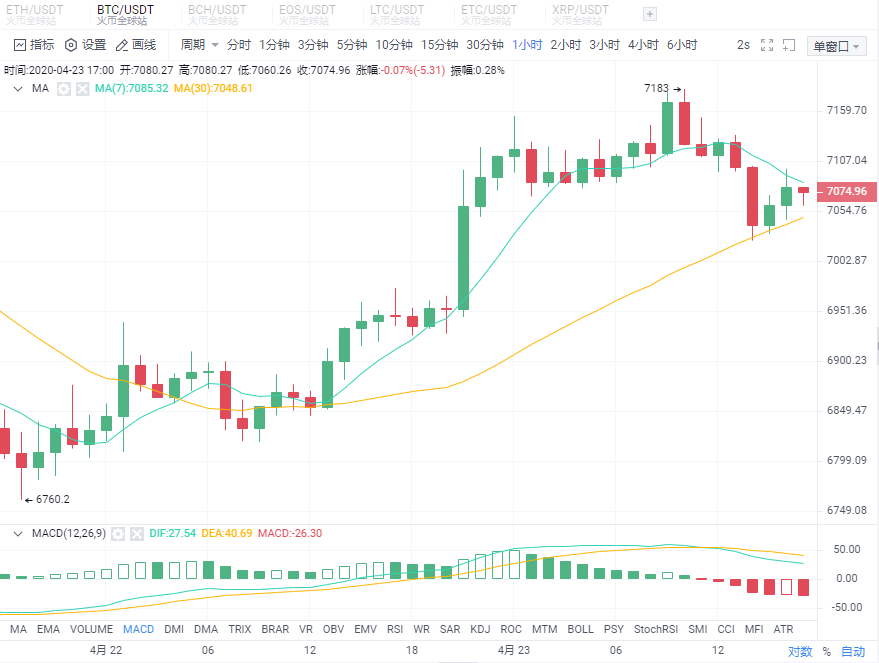Remove the MA overlay with its X icon

[x=83, y=88]
